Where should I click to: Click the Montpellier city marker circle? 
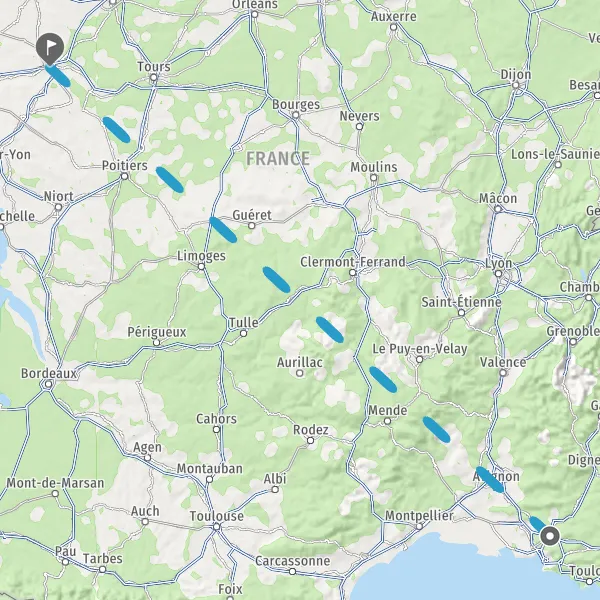[419, 527]
